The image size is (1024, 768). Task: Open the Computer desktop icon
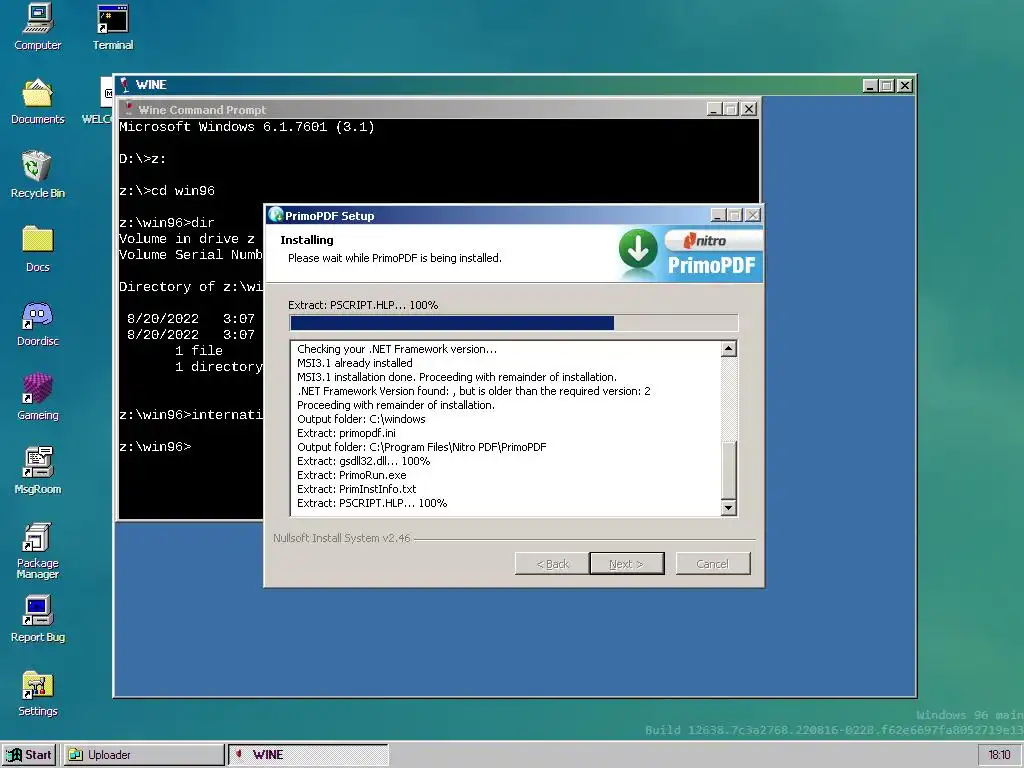point(37,27)
